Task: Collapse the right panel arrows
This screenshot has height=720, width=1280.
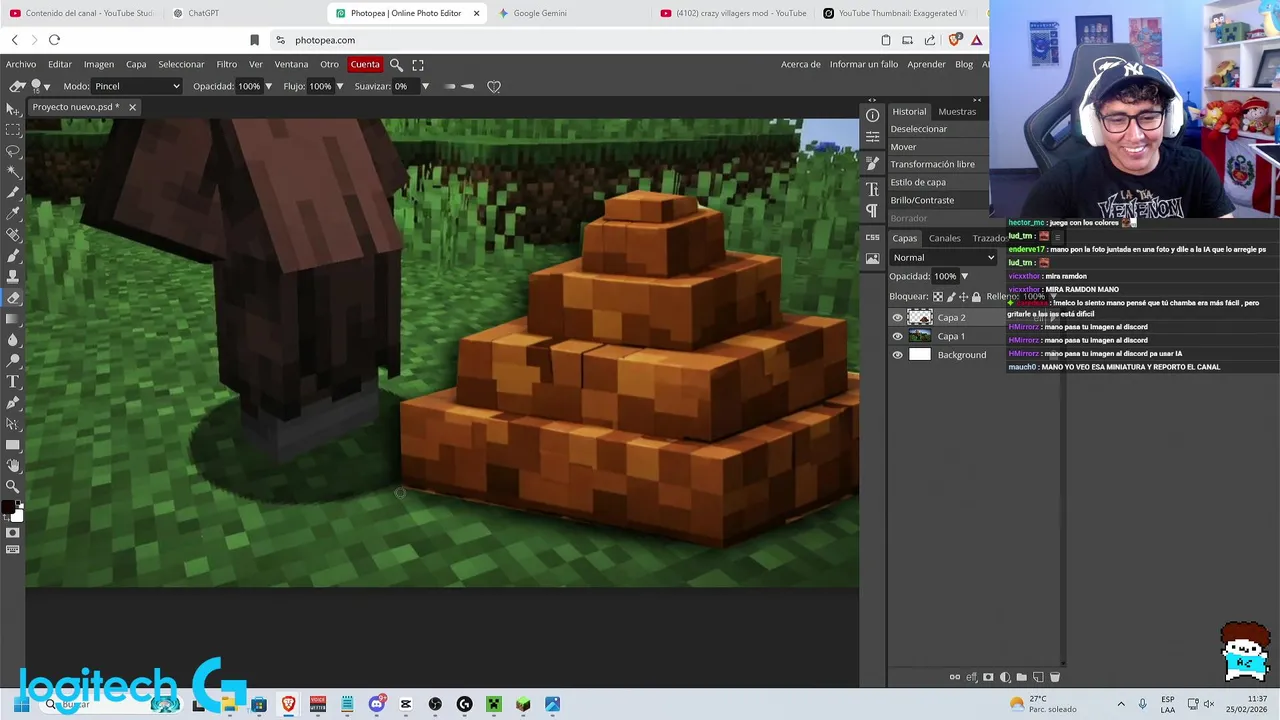Action: [x=977, y=100]
